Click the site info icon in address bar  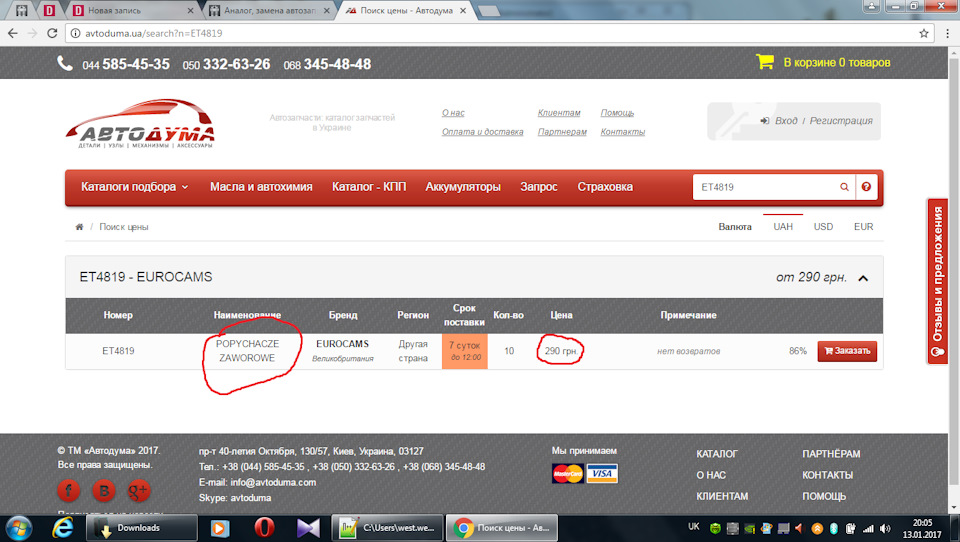[x=75, y=33]
